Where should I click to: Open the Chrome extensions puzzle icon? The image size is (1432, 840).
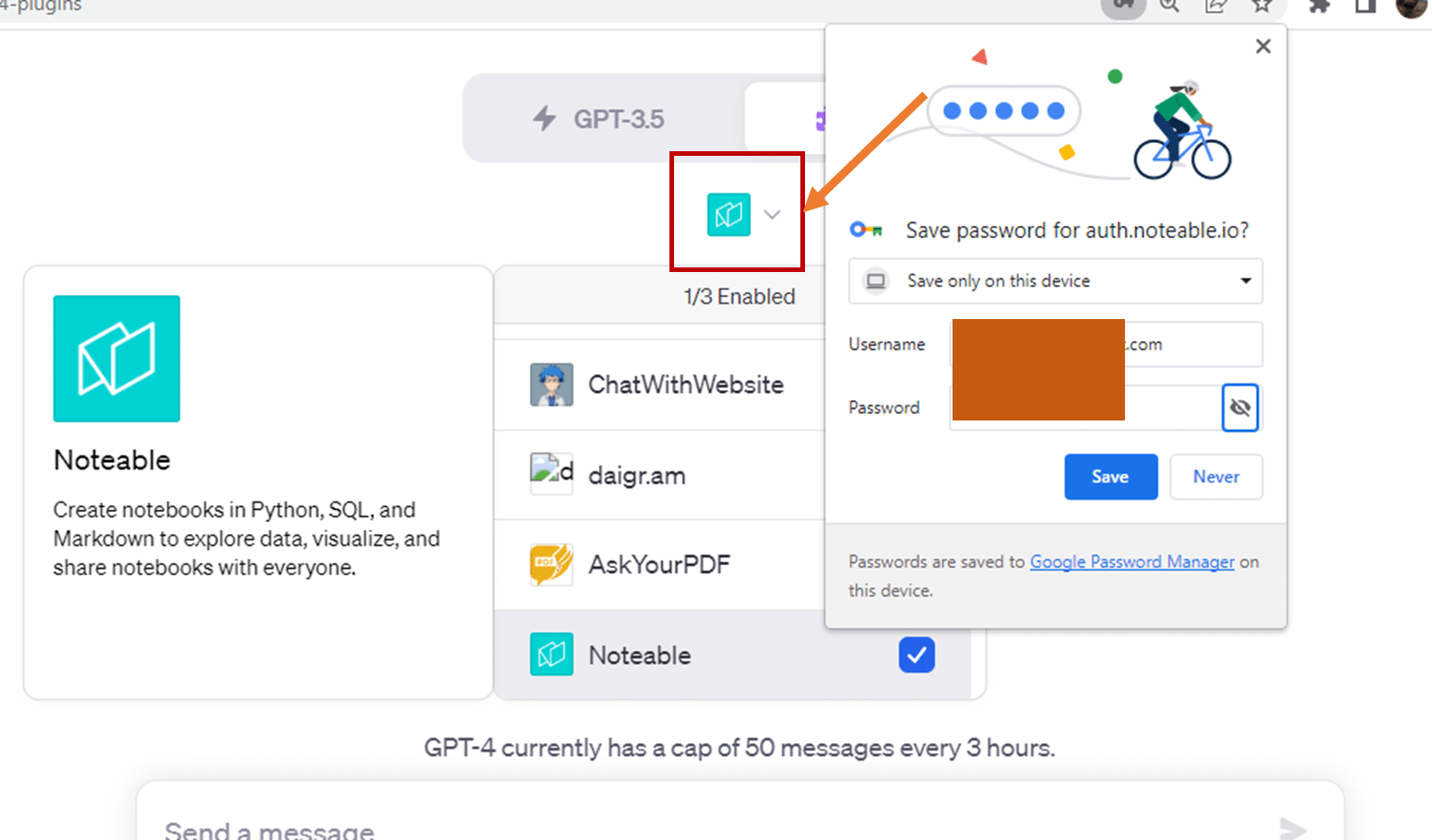(1320, 6)
